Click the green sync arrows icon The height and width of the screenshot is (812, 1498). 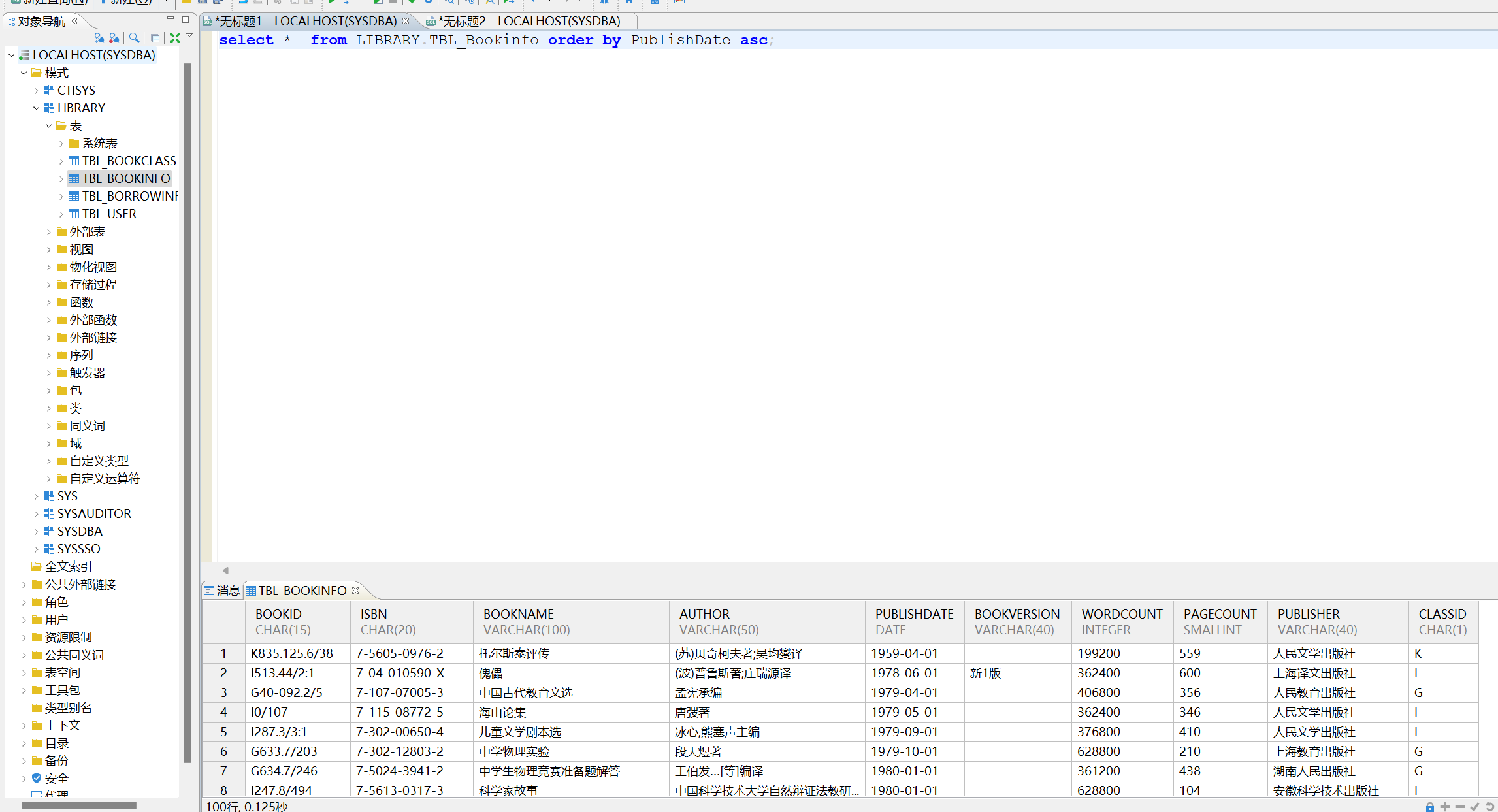[174, 38]
